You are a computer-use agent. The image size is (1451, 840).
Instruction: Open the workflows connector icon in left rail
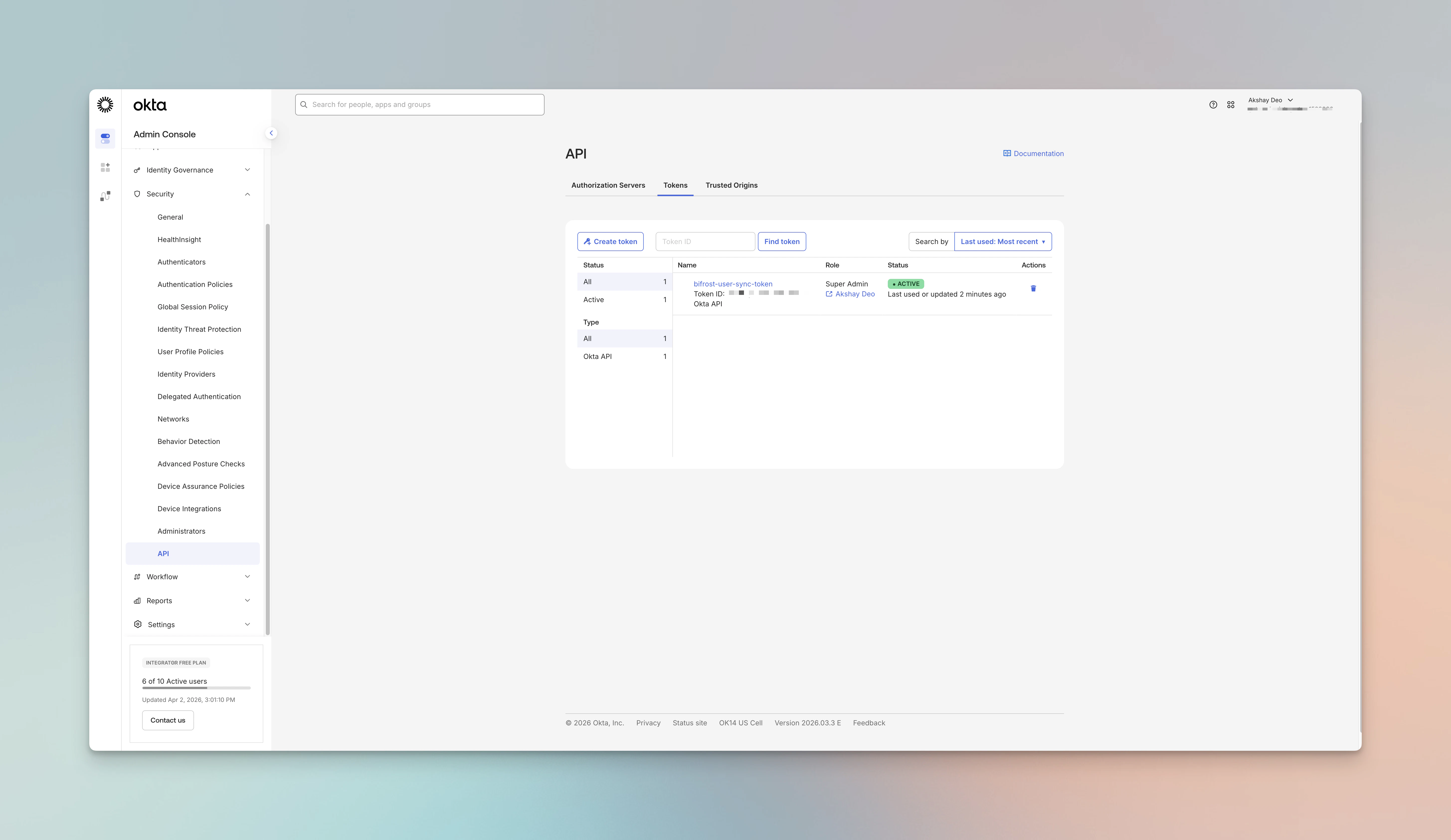[105, 196]
